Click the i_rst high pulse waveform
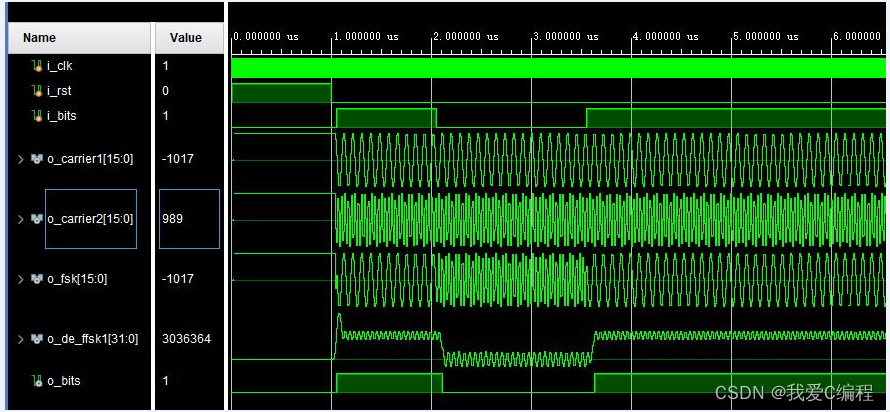Screen dimensions: 890x412 pyautogui.click(x=280, y=92)
